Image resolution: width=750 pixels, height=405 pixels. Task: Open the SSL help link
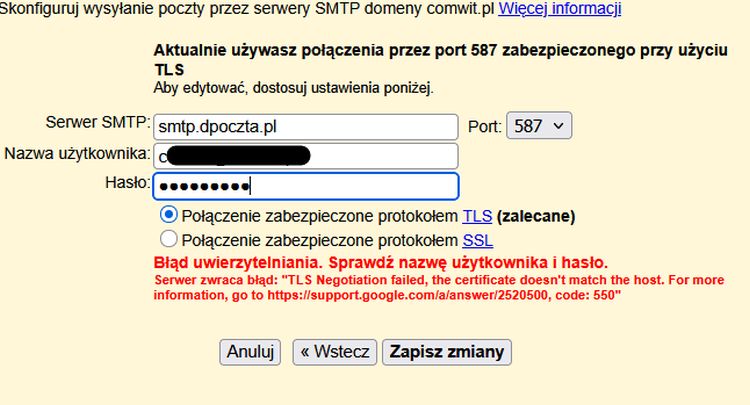point(477,240)
